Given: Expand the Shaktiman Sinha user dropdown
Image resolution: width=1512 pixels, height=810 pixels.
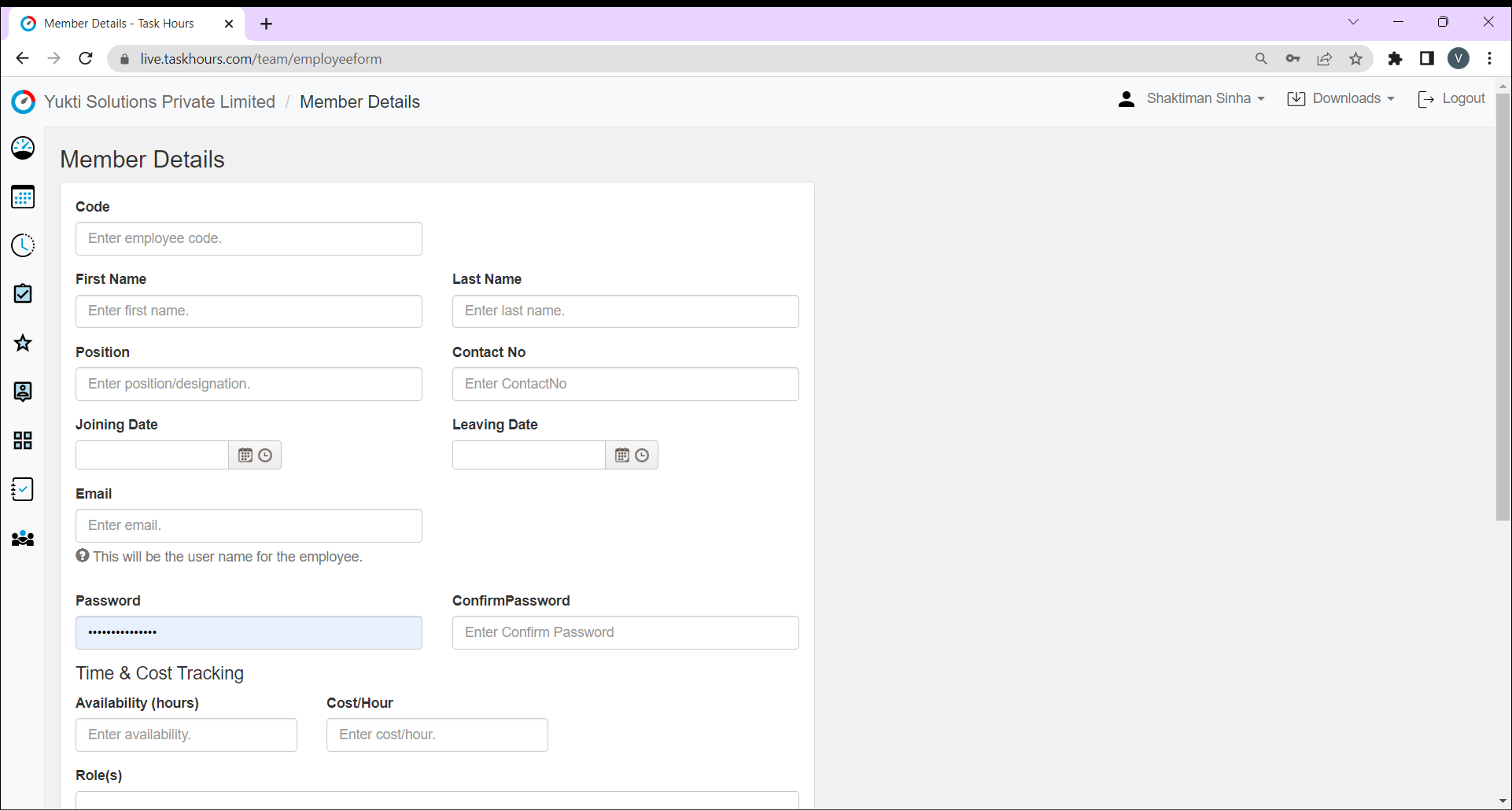Looking at the screenshot, I should tap(1205, 98).
